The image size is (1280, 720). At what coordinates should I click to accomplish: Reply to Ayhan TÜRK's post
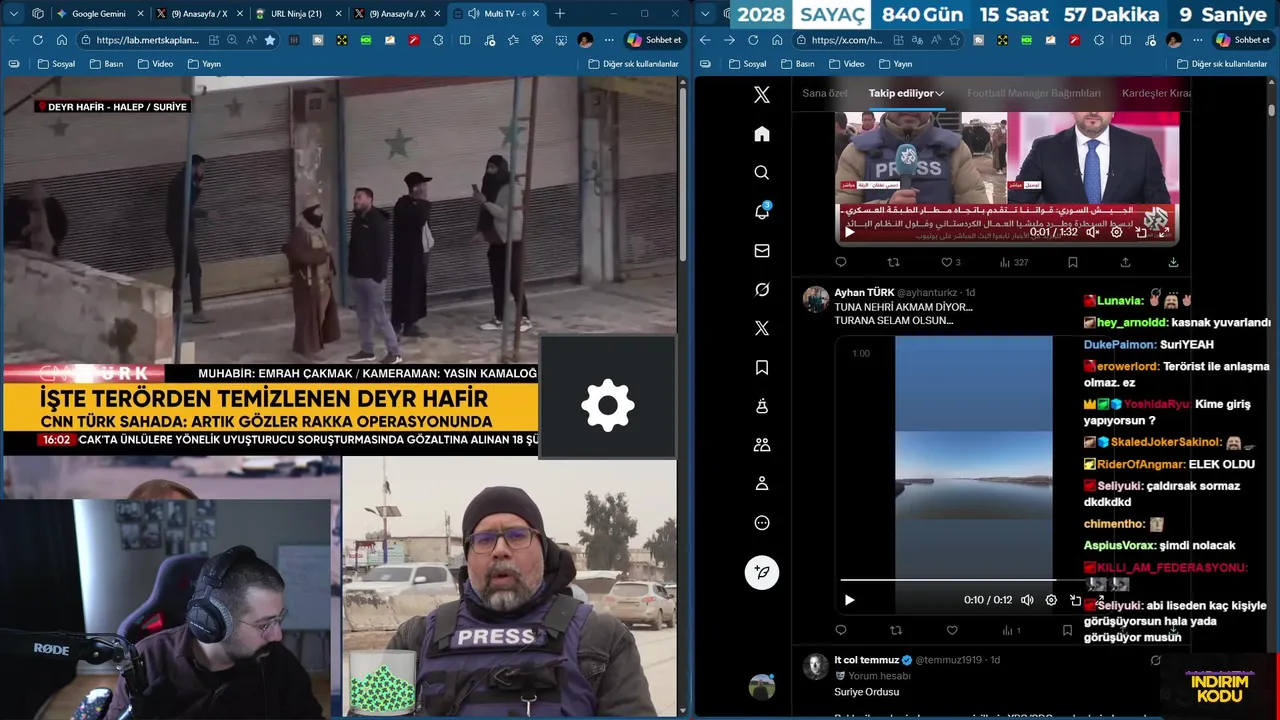pos(841,631)
